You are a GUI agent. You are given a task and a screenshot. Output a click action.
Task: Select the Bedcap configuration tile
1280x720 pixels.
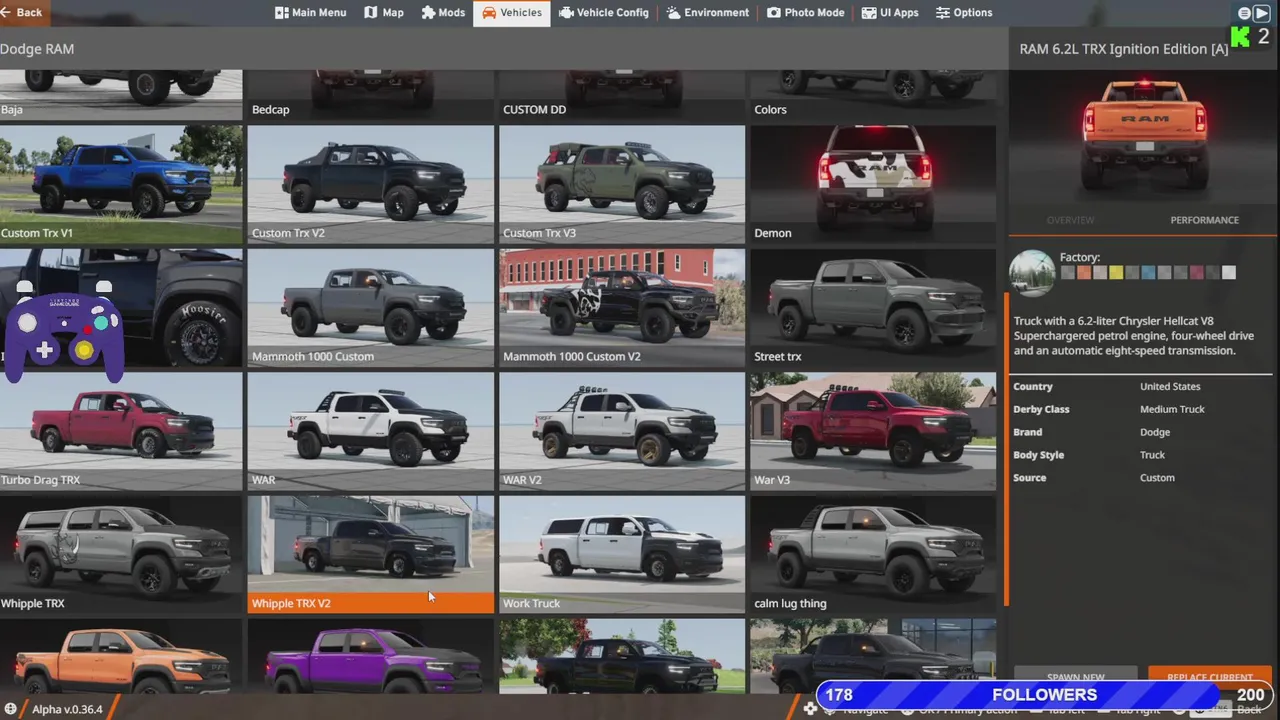coord(370,95)
